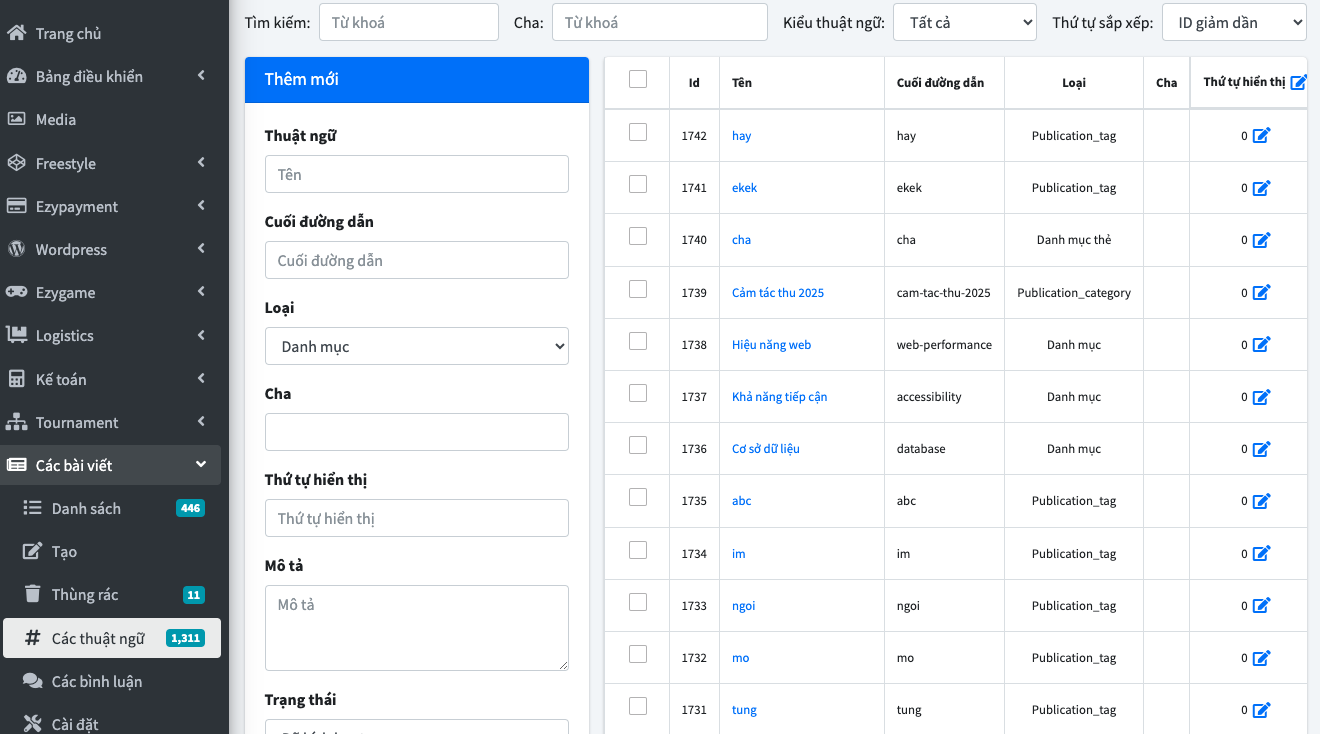Click the edit icon for Hiệu năng web row
Image resolution: width=1320 pixels, height=734 pixels.
coord(1261,344)
